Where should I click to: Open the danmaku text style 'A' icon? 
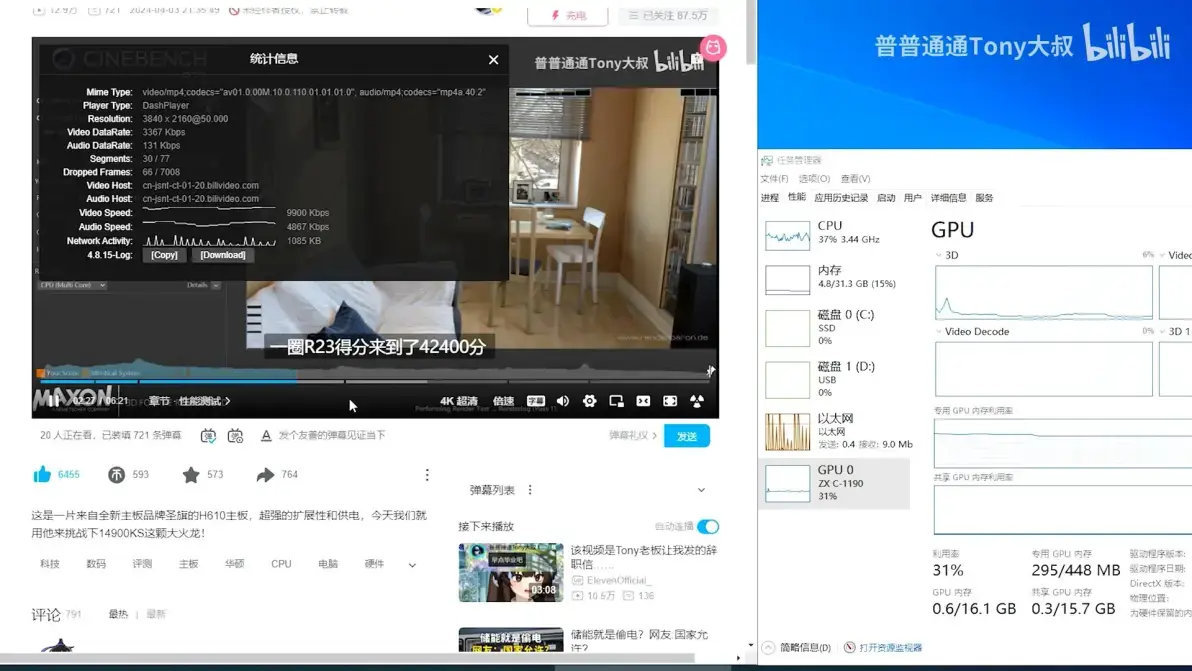coord(266,435)
